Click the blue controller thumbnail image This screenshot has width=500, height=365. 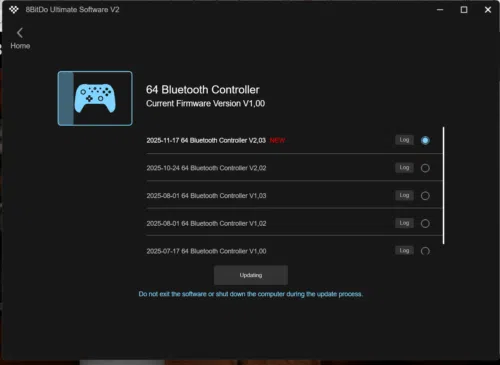click(x=95, y=98)
